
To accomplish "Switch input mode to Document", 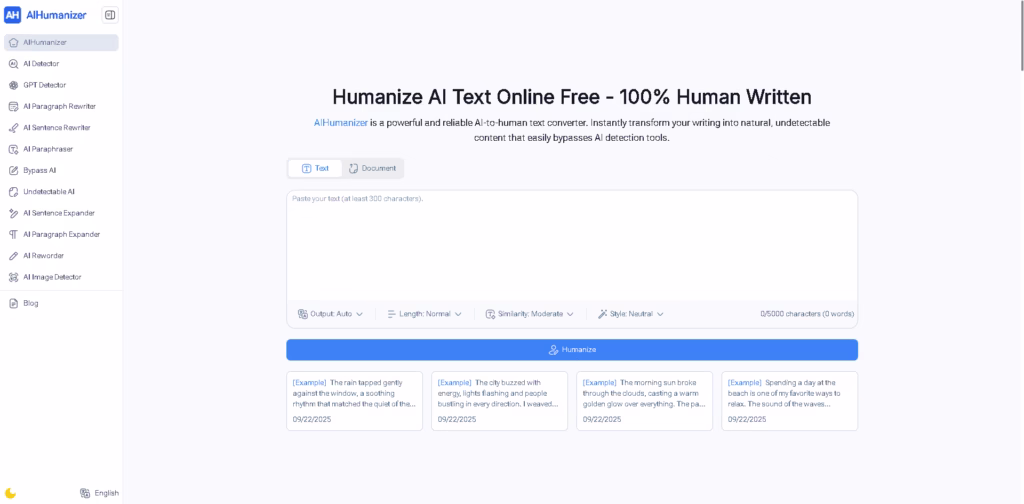I will (372, 168).
